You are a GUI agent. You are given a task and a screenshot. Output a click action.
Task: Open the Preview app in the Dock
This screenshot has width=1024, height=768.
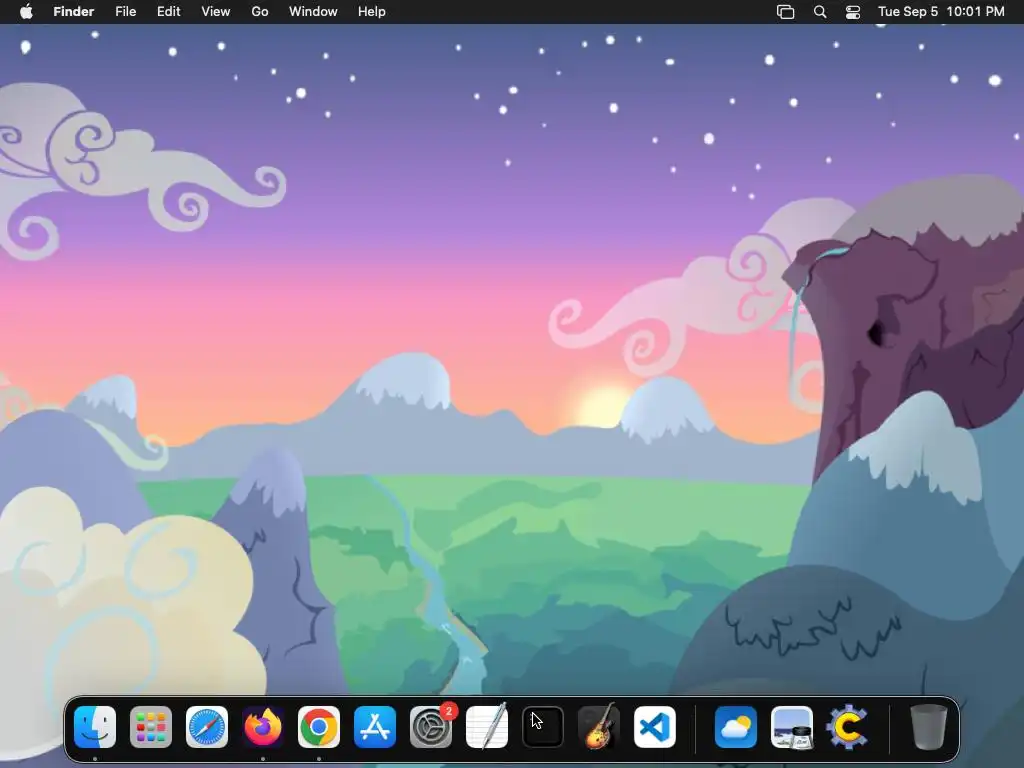click(792, 727)
